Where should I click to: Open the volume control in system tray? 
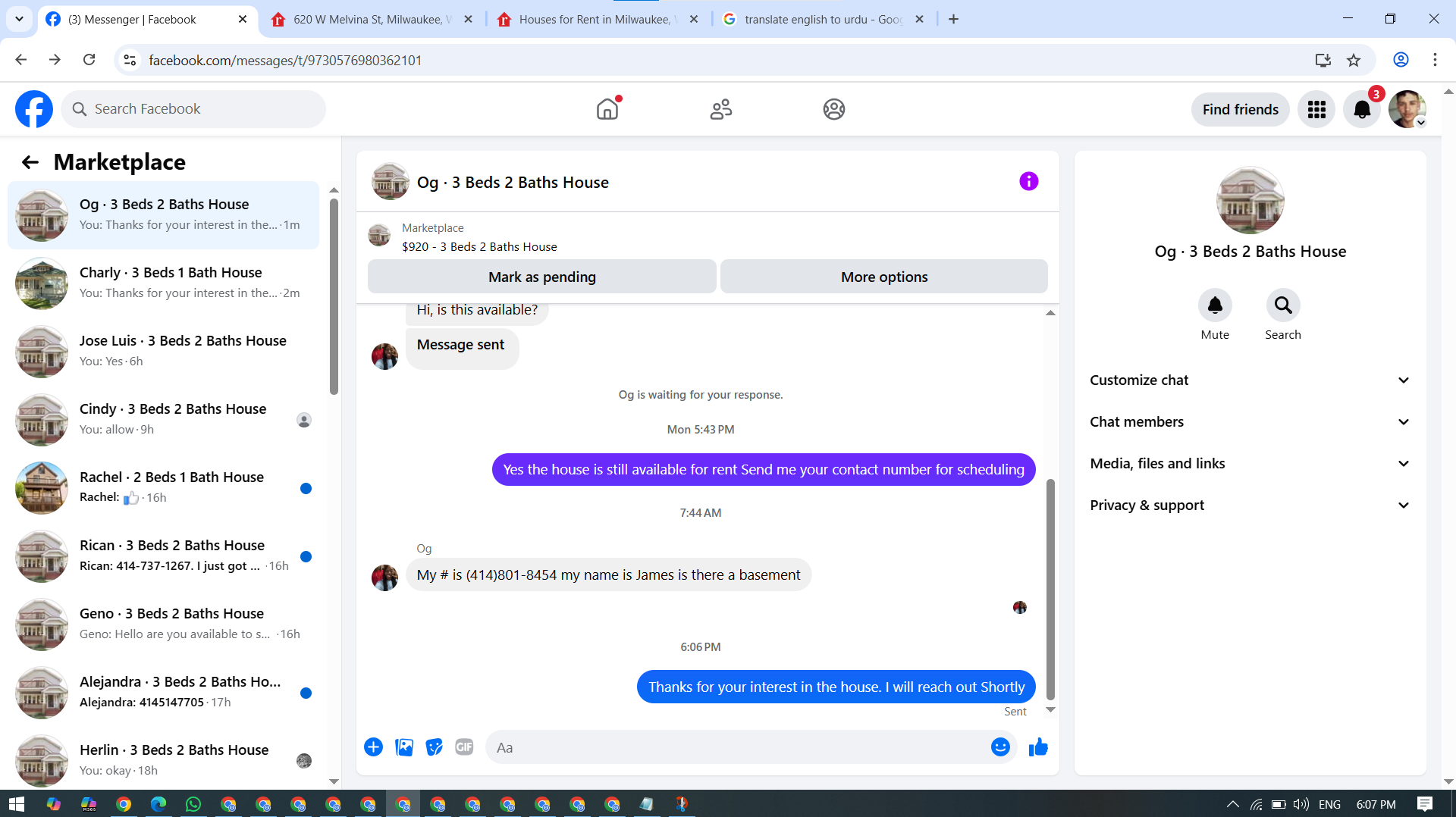pyautogui.click(x=1301, y=804)
